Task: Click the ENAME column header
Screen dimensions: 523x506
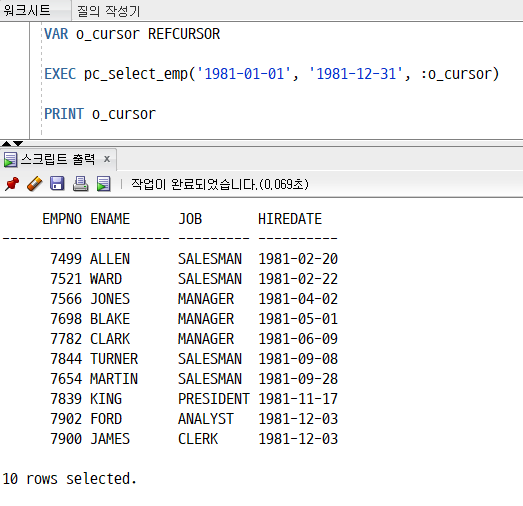Action: tap(110, 219)
